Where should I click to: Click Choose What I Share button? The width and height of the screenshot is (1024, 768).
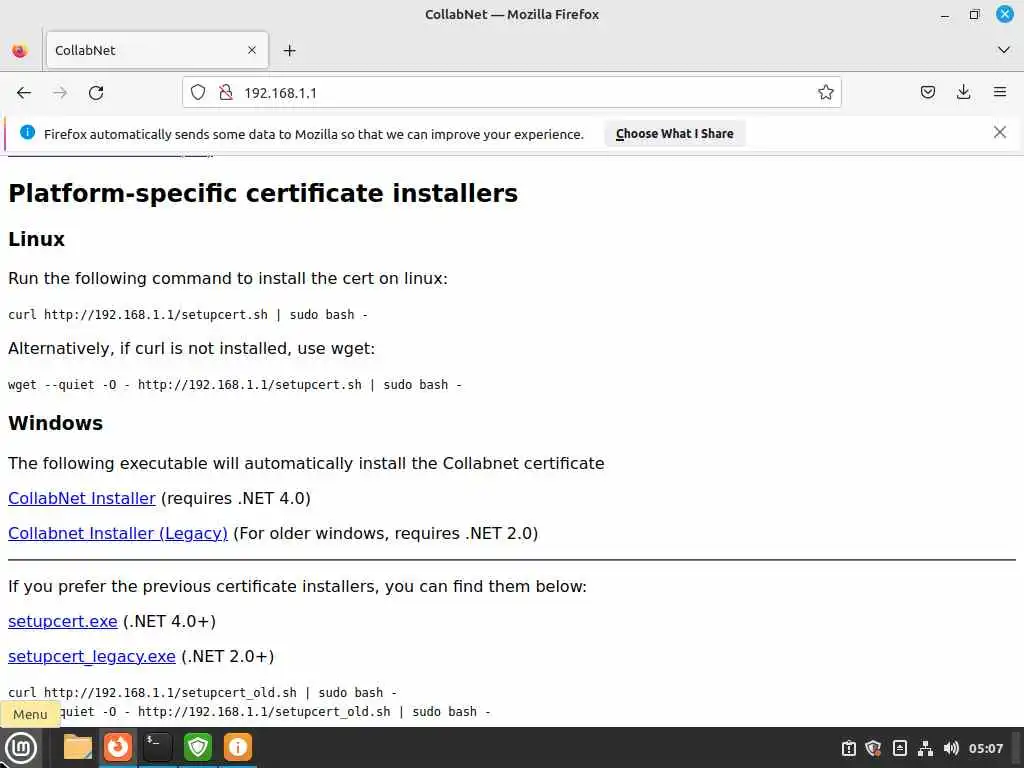(x=675, y=134)
